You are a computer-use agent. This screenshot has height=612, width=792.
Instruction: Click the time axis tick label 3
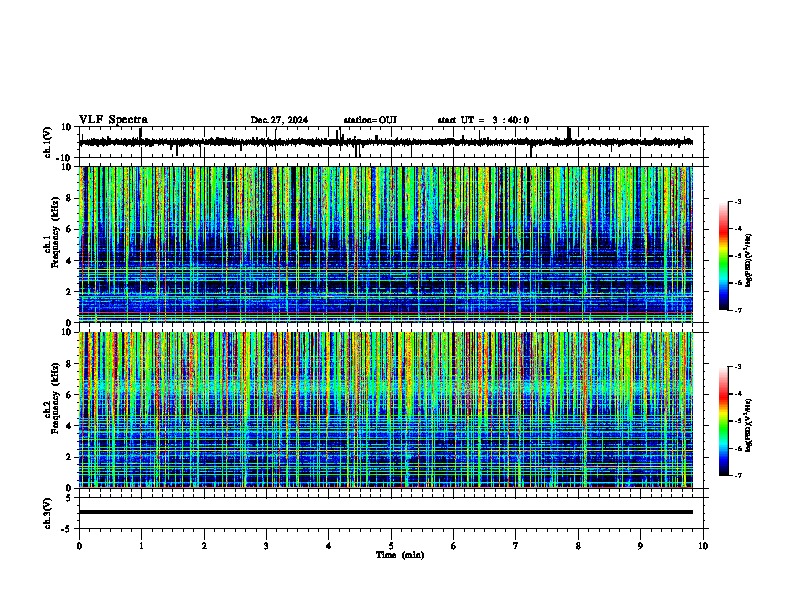266,546
